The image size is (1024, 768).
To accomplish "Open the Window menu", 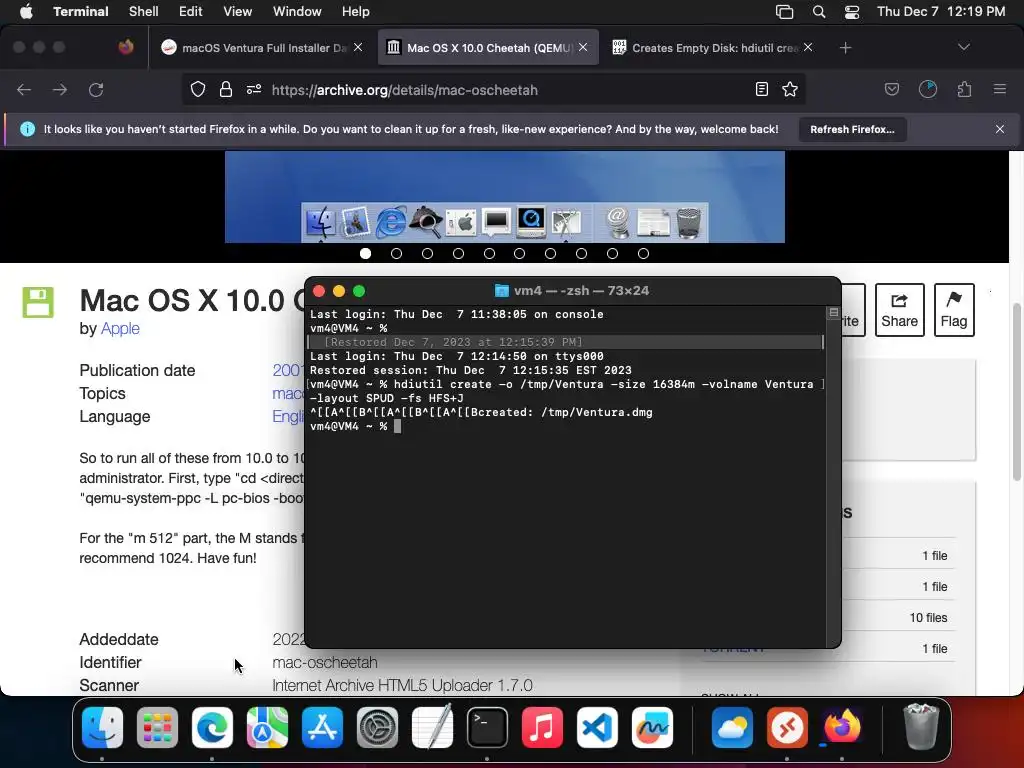I will coord(296,11).
